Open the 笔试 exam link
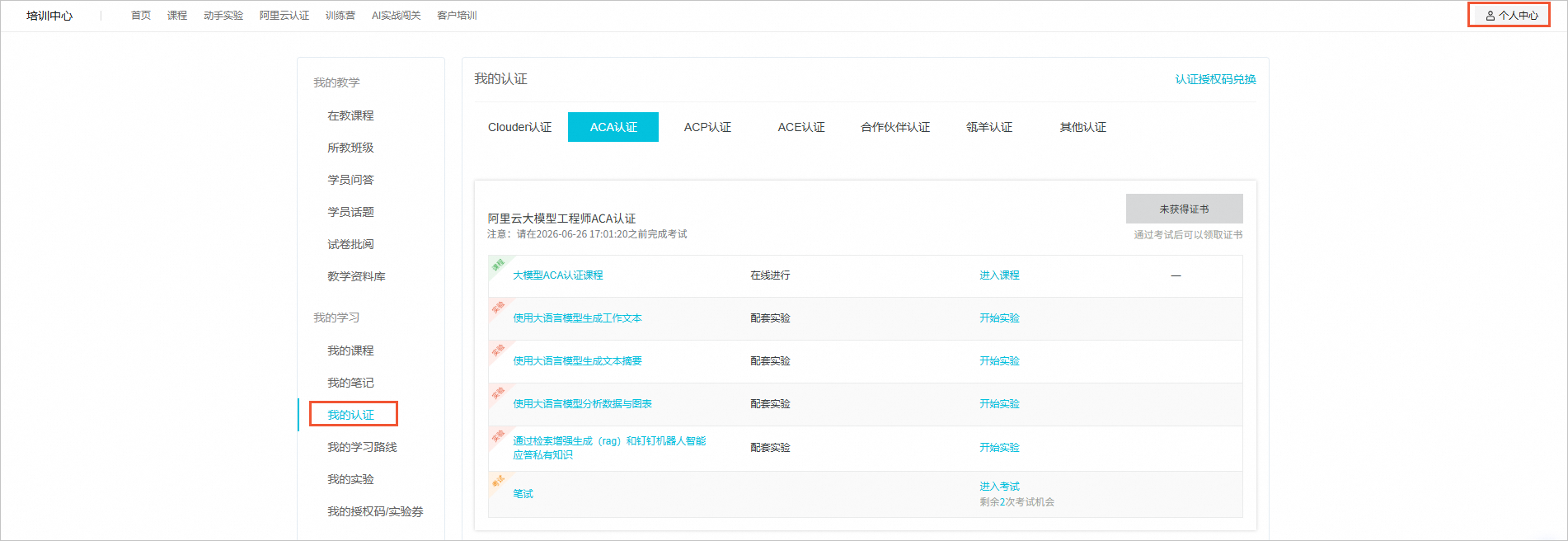1568x541 pixels. (x=523, y=494)
